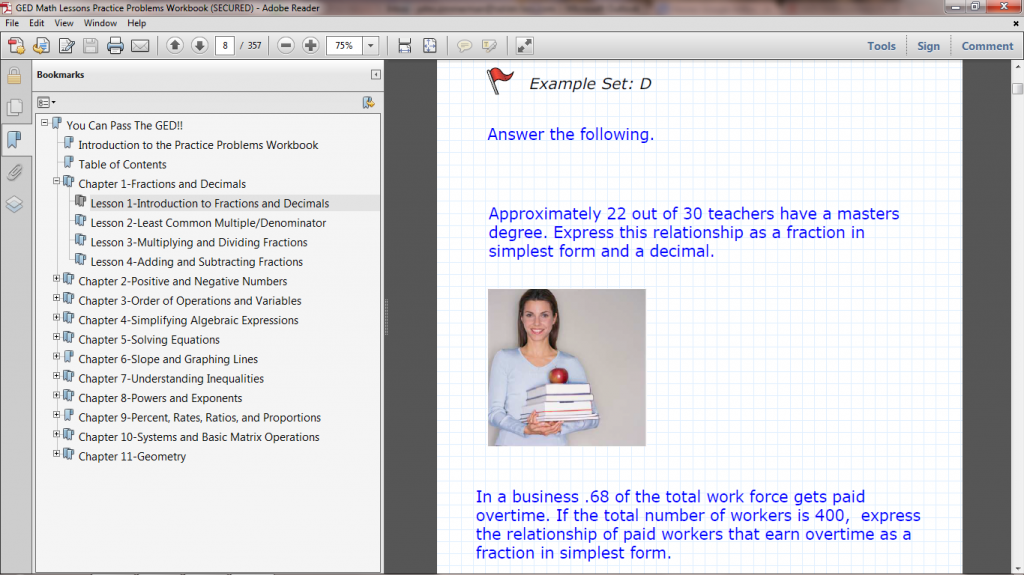Open the security lock panel icon
This screenshot has width=1024, height=575.
click(14, 76)
